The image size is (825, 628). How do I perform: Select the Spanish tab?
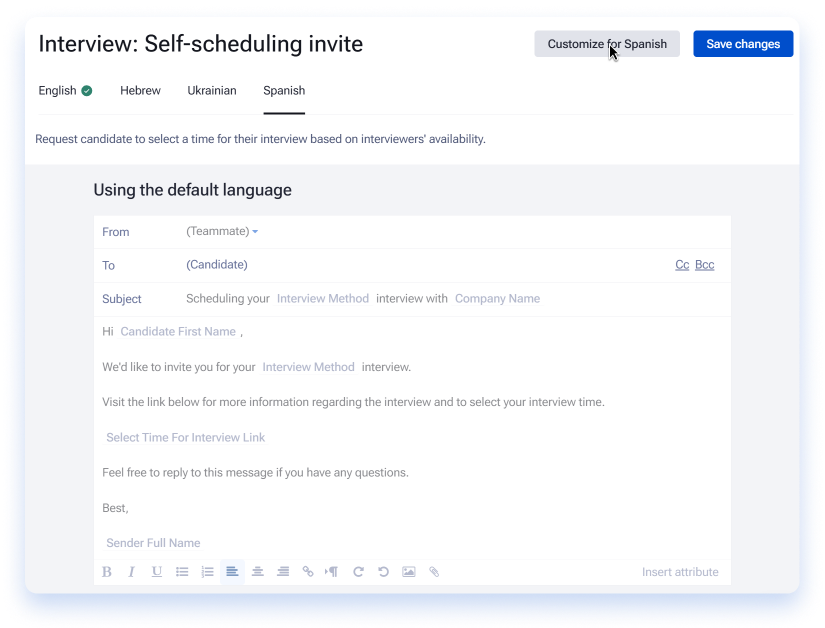click(x=284, y=90)
